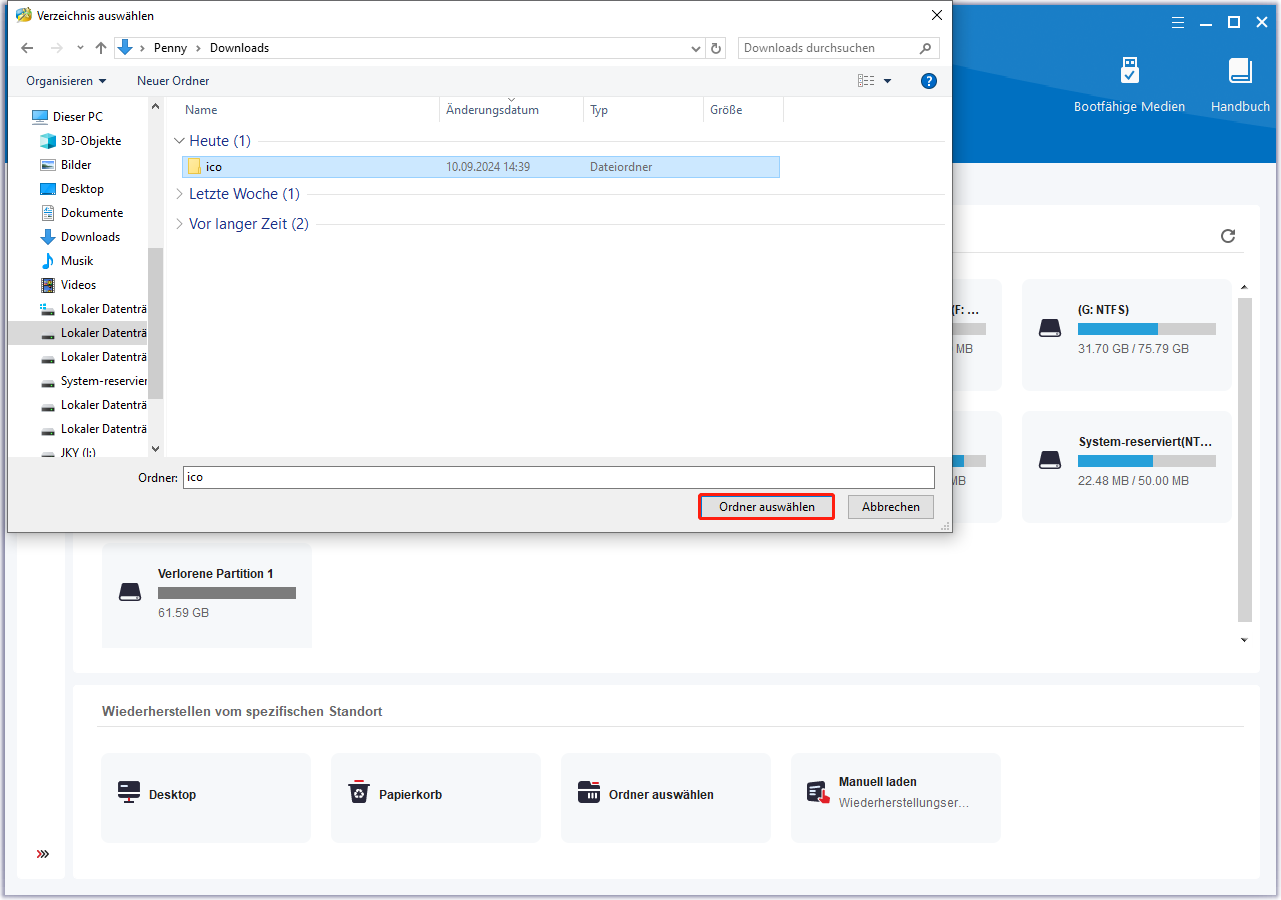The image size is (1281, 900).
Task: Select the System-reserviert(NT… drive card
Action: pos(1126,466)
